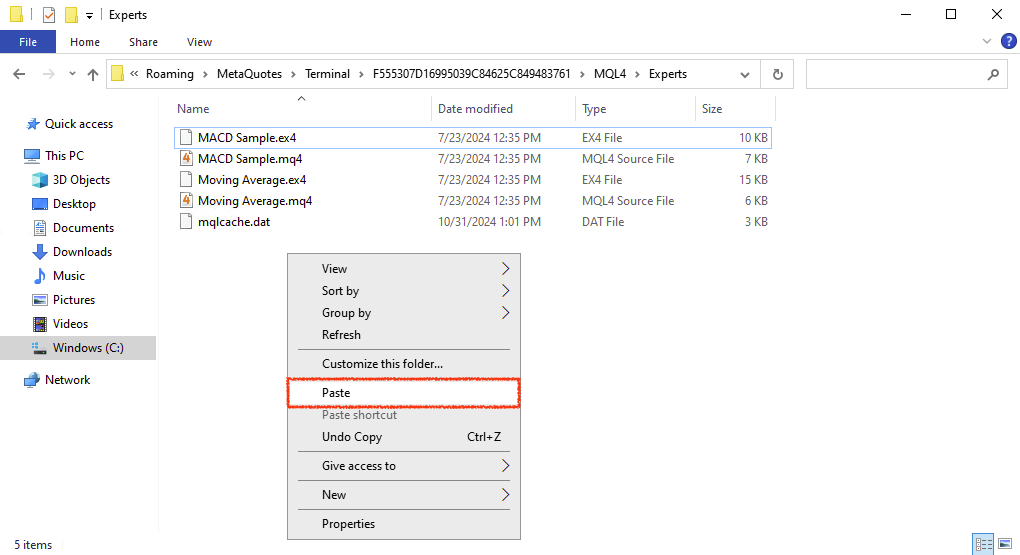Choose Properties from context menu

tap(404, 524)
